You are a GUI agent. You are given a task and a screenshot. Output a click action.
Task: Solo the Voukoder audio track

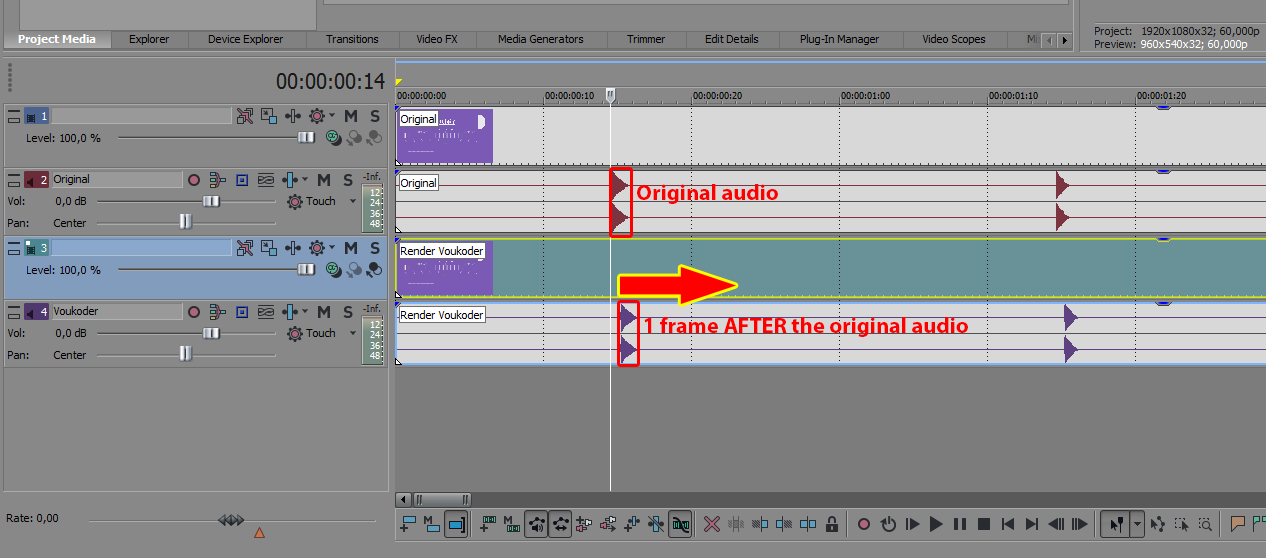click(x=347, y=312)
